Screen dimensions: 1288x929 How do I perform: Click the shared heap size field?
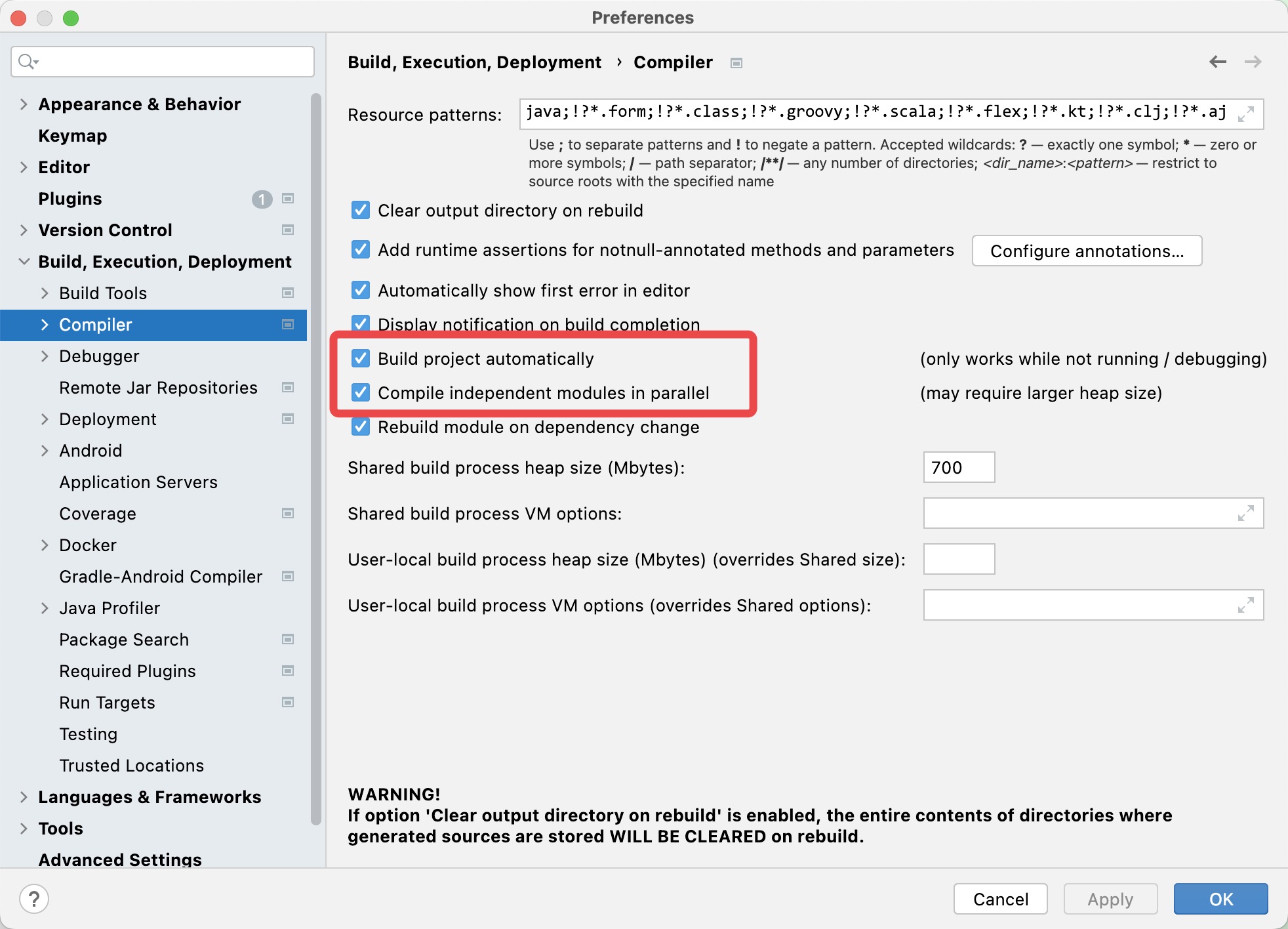[958, 467]
